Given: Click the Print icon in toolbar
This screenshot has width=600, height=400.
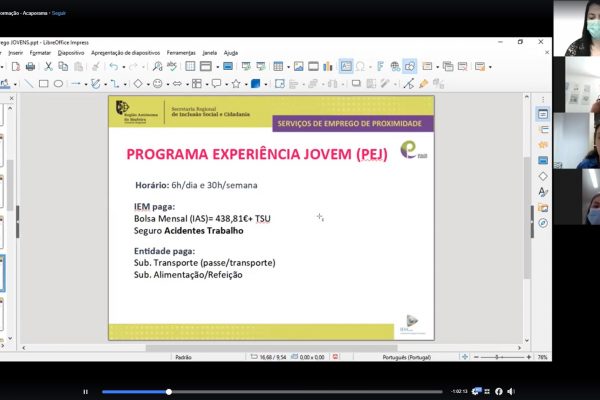Looking at the screenshot, I should [x=31, y=67].
